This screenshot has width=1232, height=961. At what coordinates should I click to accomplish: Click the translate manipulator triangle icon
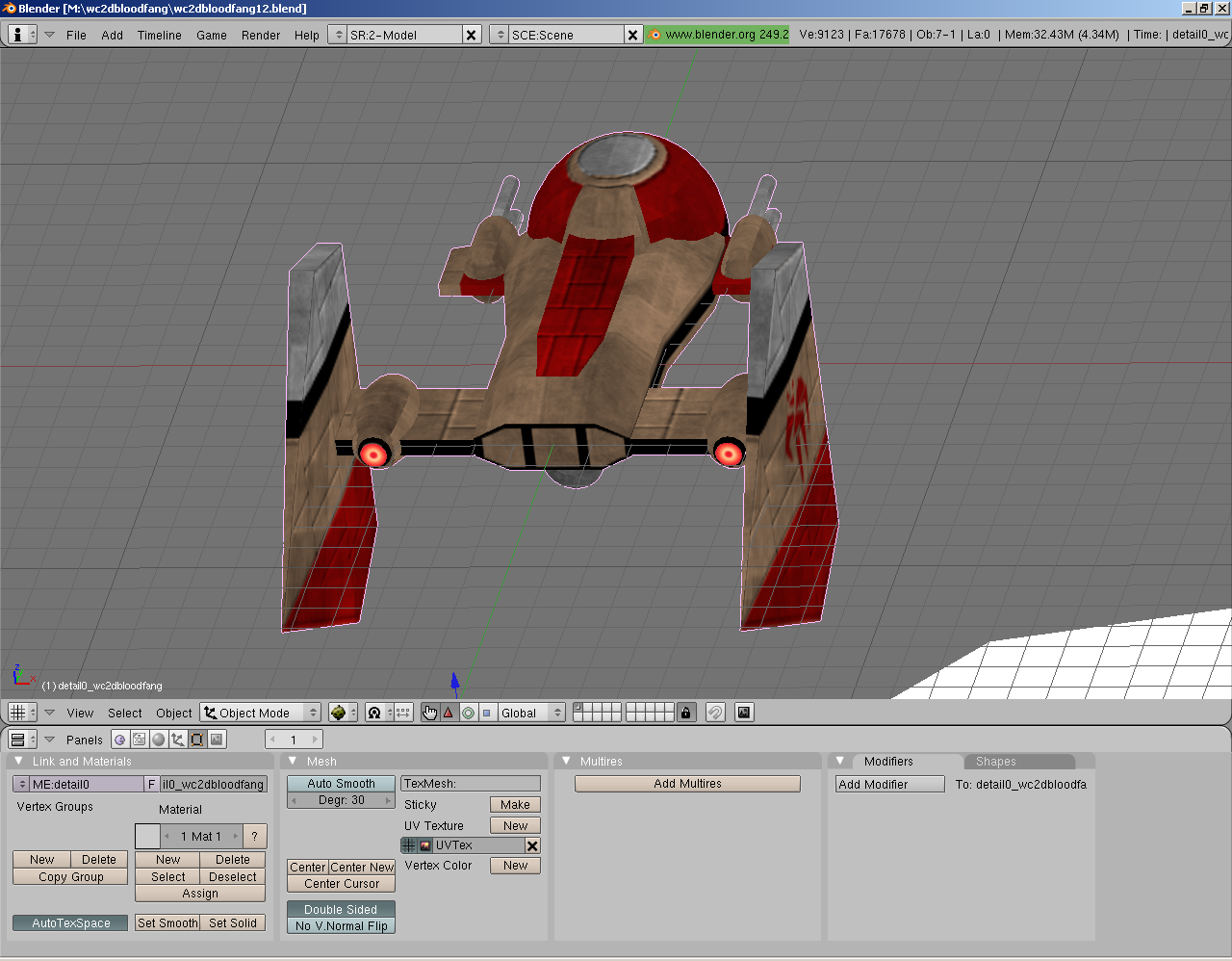449,713
